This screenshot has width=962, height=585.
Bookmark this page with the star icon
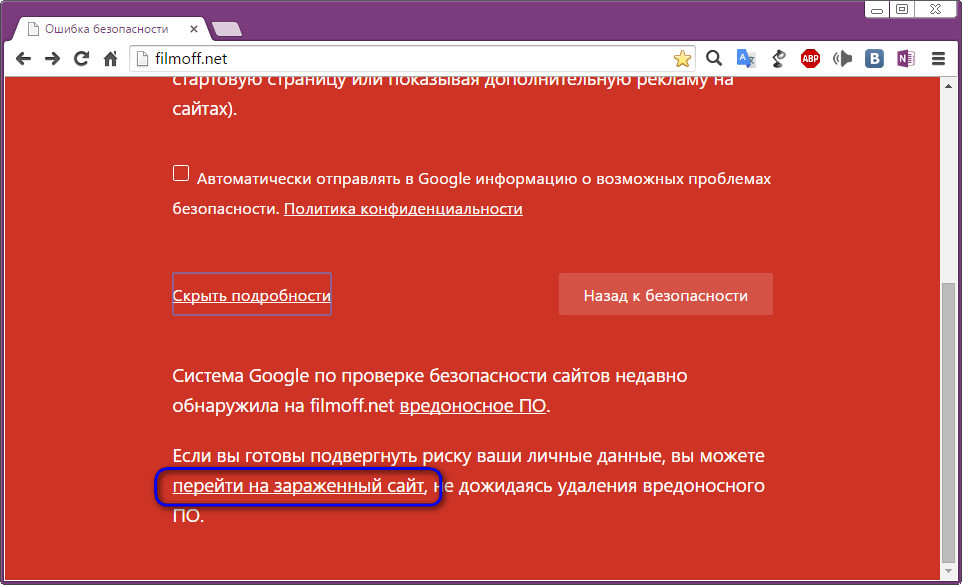[x=682, y=59]
